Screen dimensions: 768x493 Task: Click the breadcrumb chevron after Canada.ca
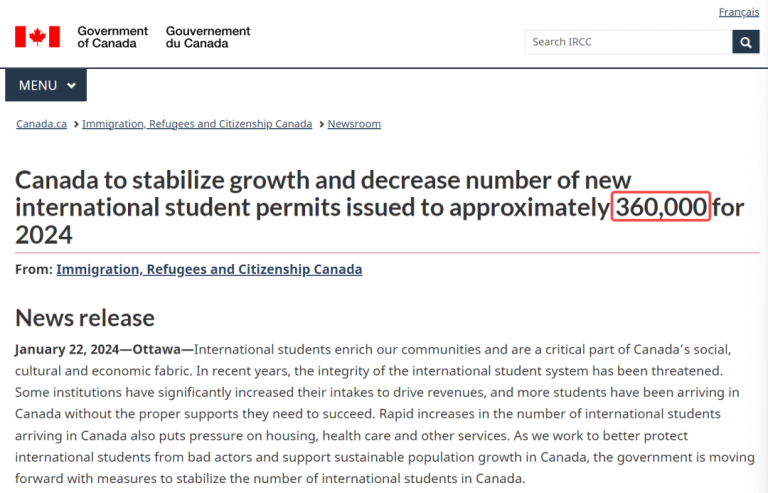(76, 124)
